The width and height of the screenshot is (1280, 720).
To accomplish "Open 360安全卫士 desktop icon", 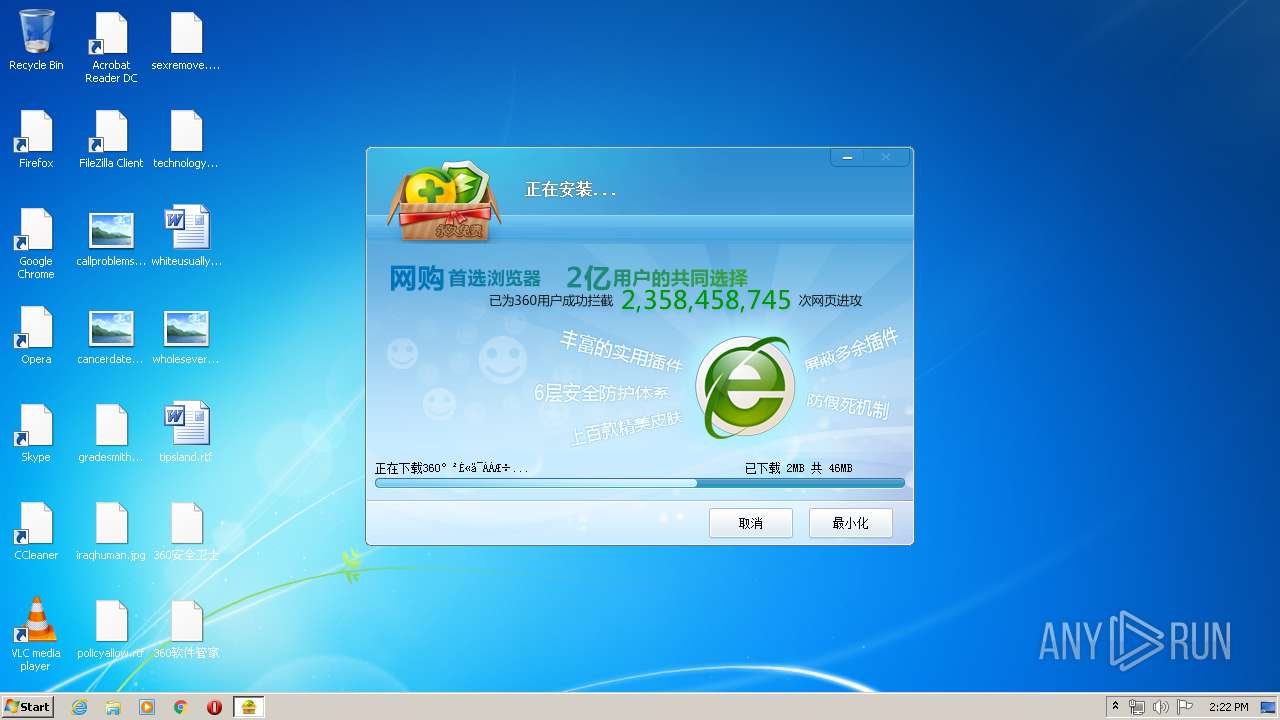I will (186, 530).
